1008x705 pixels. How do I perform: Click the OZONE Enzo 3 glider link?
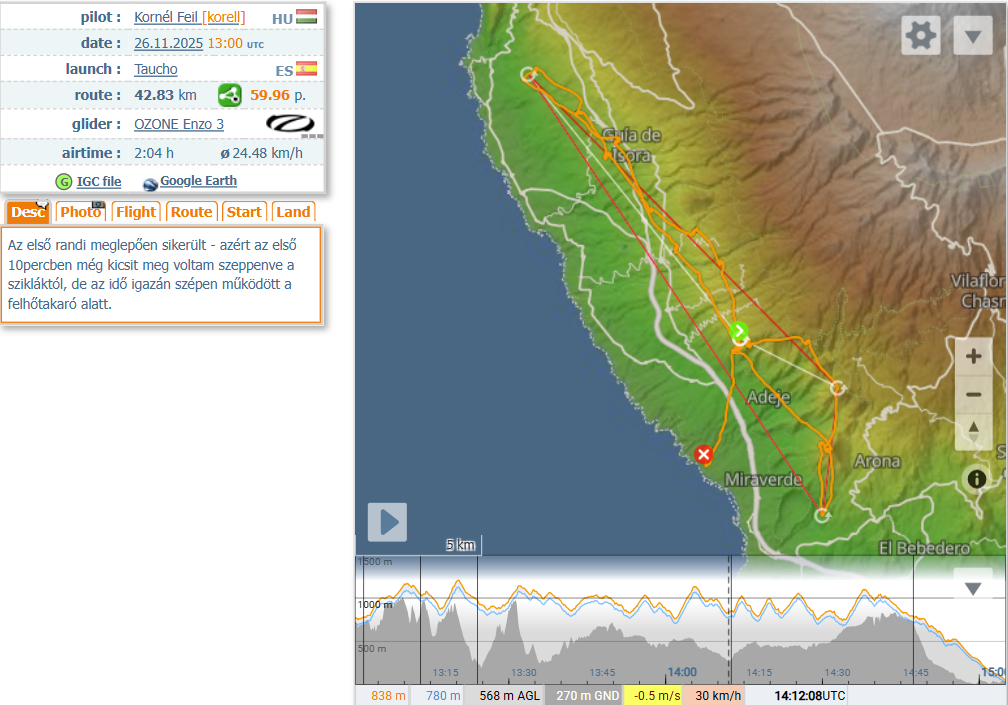coord(179,124)
